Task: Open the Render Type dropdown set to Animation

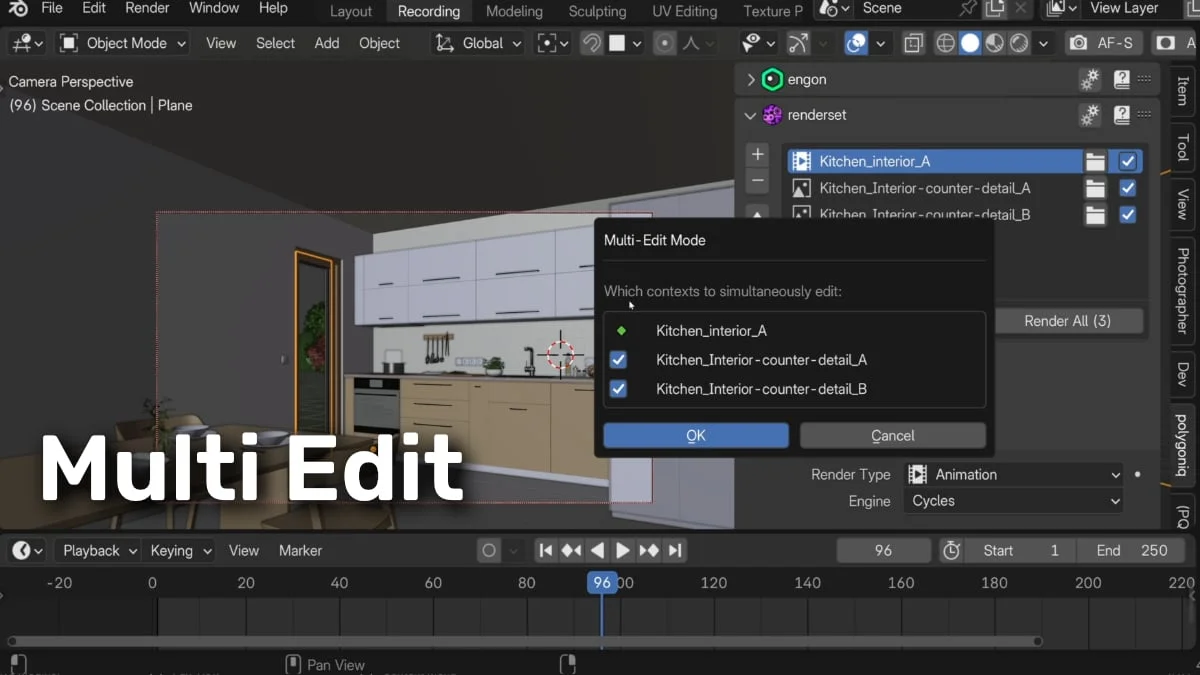Action: (x=1013, y=474)
